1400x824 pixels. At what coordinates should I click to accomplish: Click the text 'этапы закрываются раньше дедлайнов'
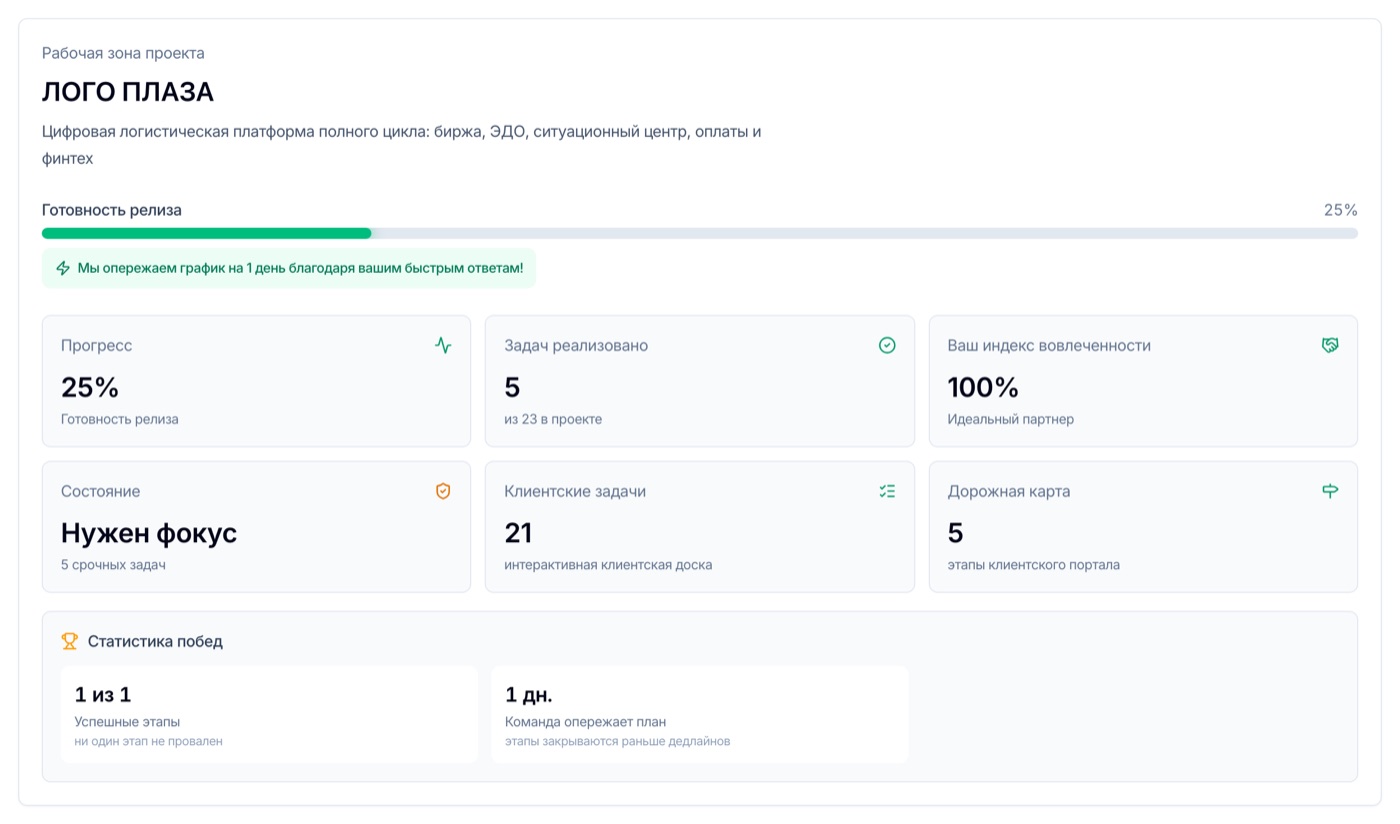[618, 741]
